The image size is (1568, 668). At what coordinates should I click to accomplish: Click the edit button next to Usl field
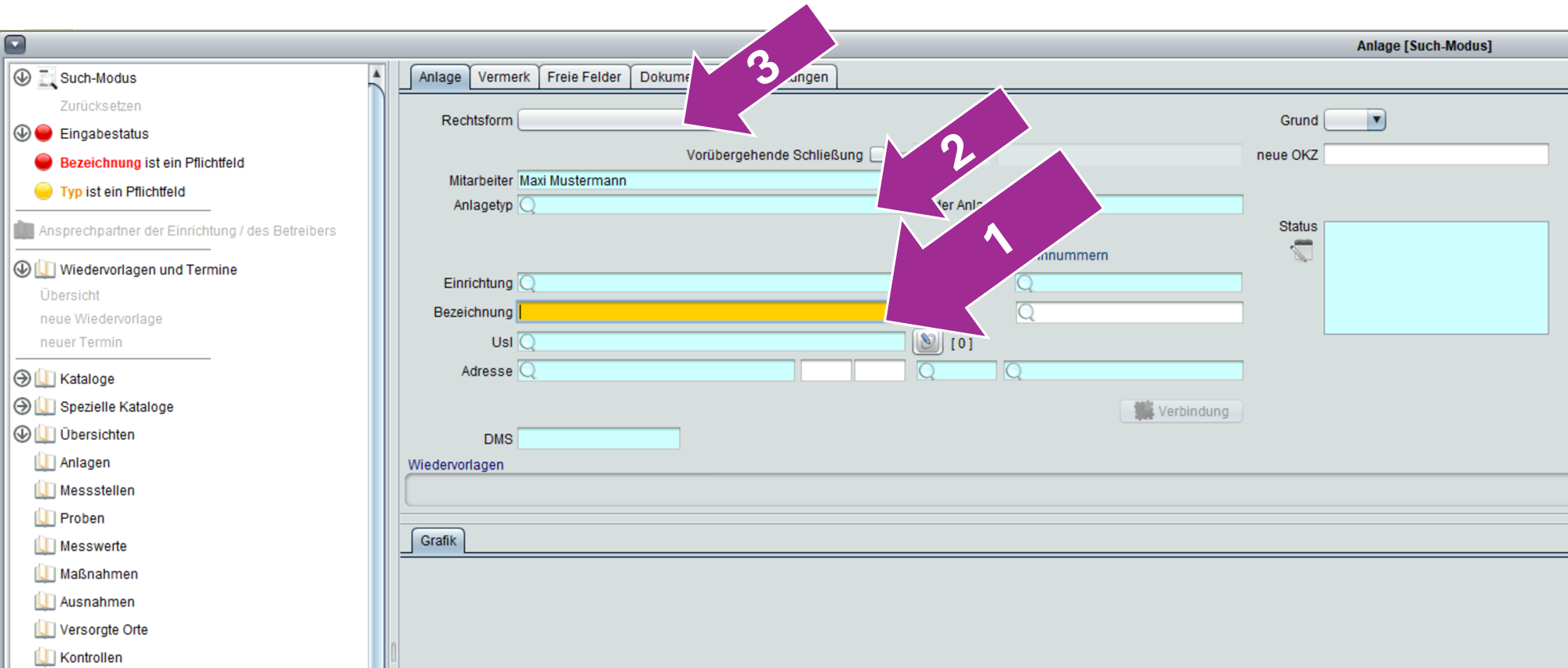(927, 342)
